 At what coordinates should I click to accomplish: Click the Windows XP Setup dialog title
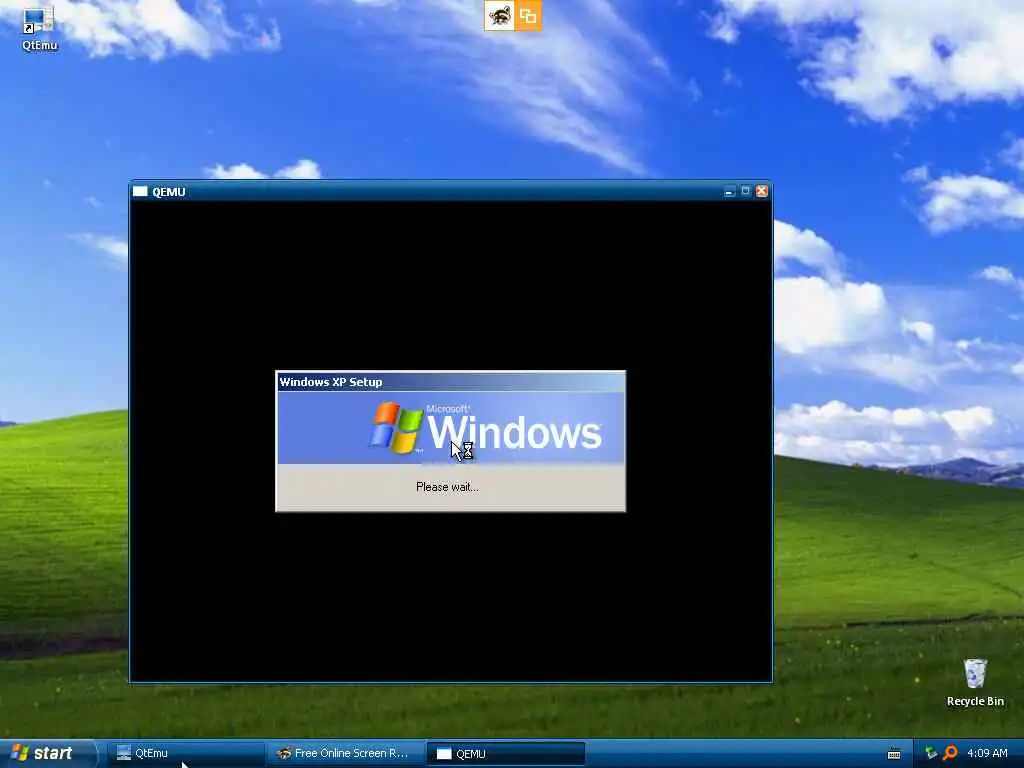[x=330, y=382]
